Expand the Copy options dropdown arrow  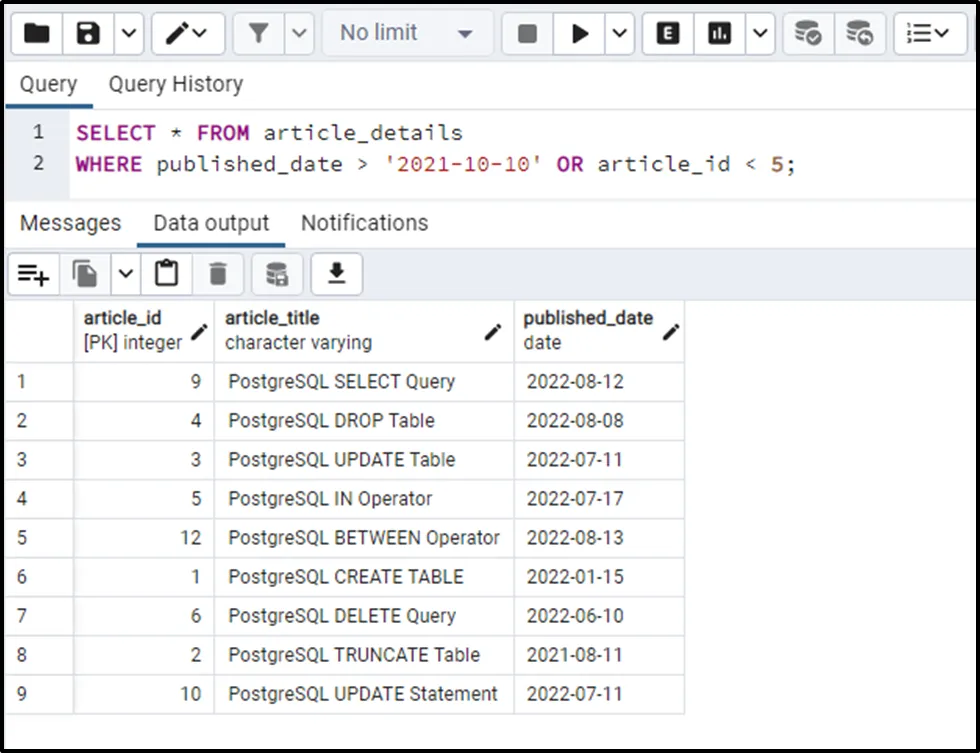(125, 274)
